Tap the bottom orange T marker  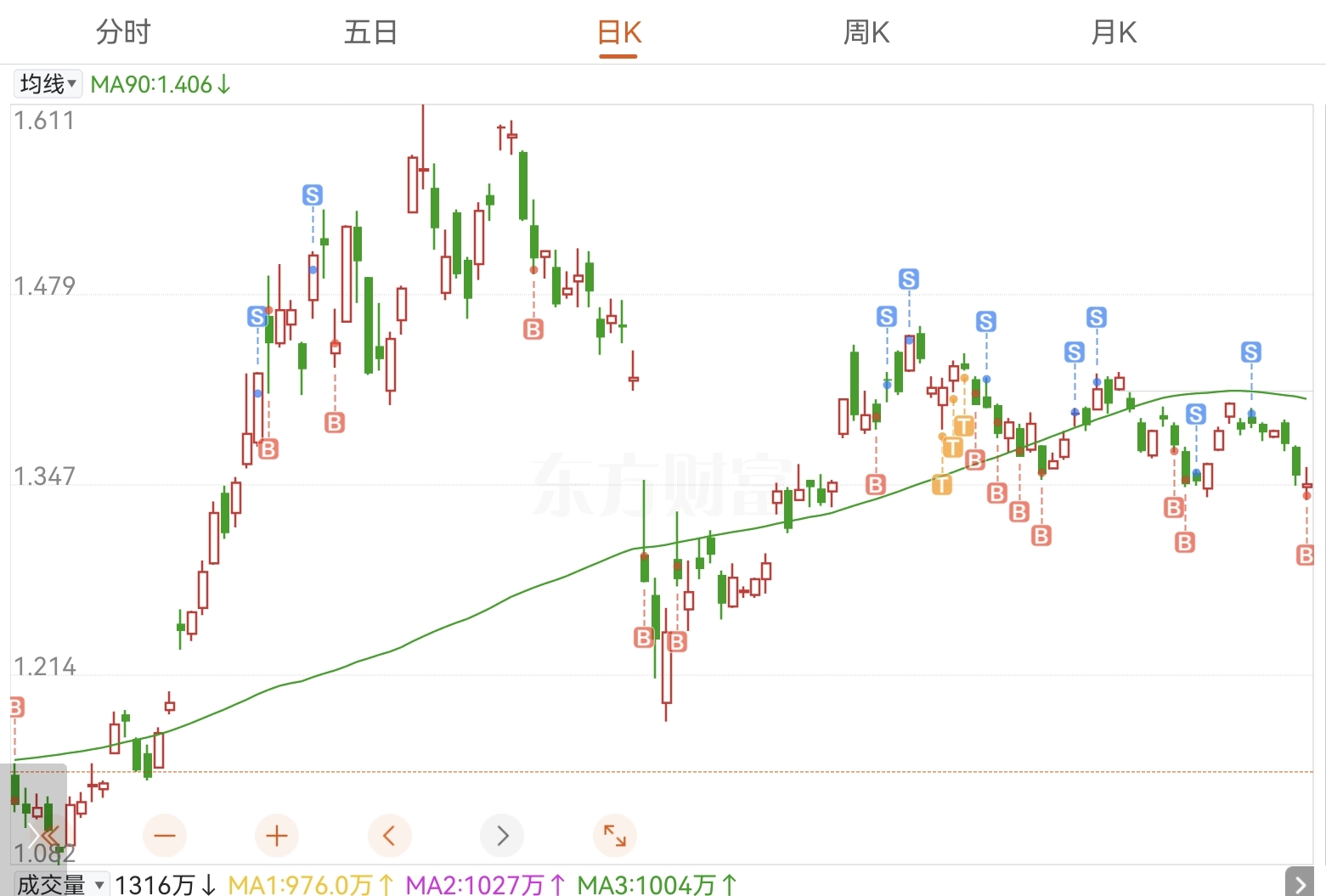[x=942, y=485]
